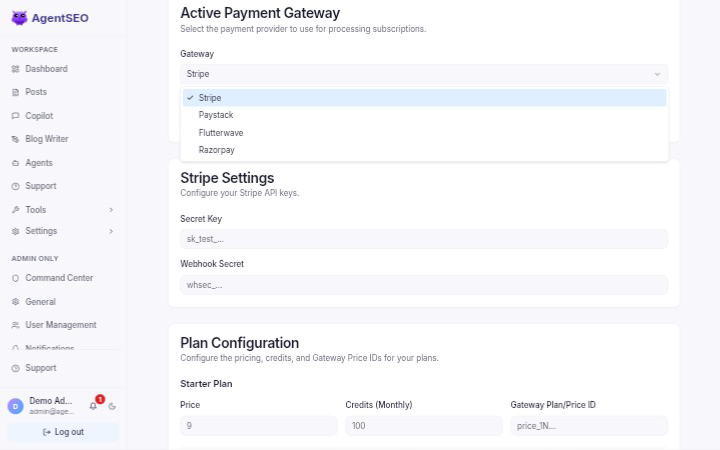Screen dimensions: 720x450
Task: Click the Settings gear icon
Action: tap(16, 231)
